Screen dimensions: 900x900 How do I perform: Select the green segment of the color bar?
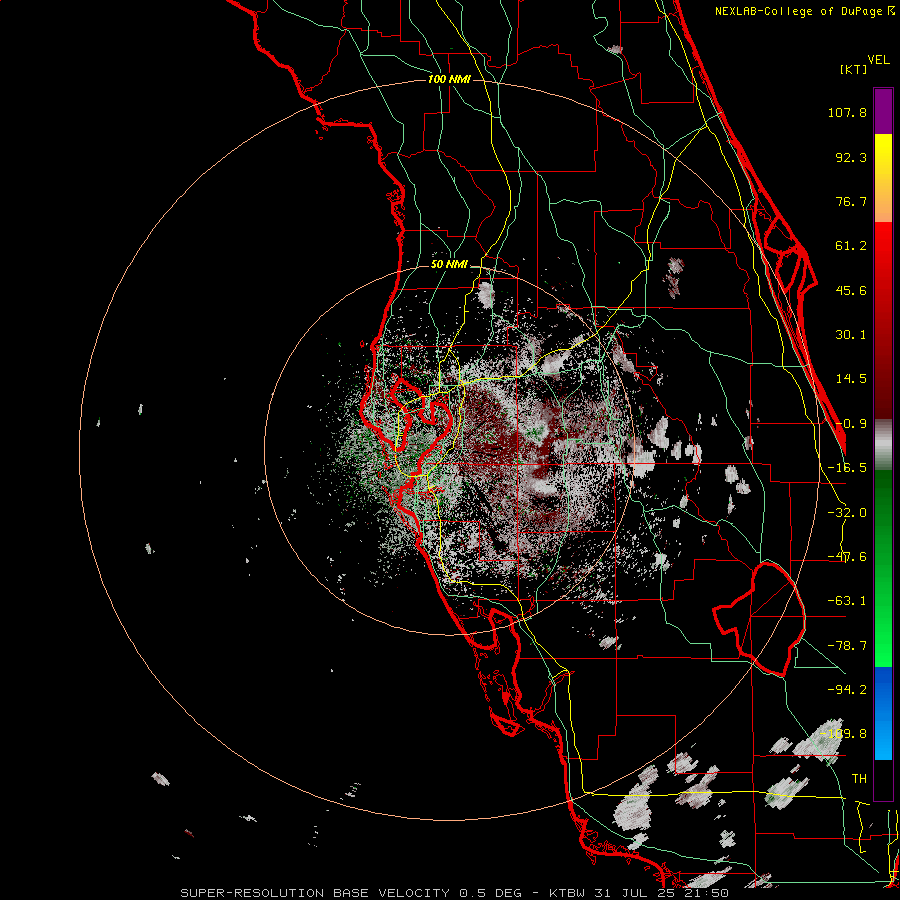883,568
